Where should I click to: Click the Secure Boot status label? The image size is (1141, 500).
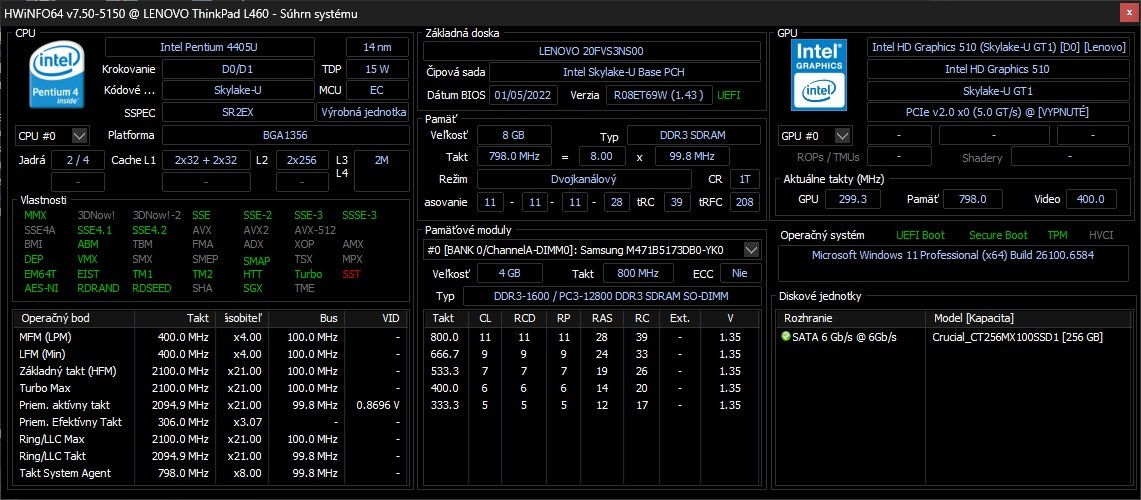click(997, 235)
